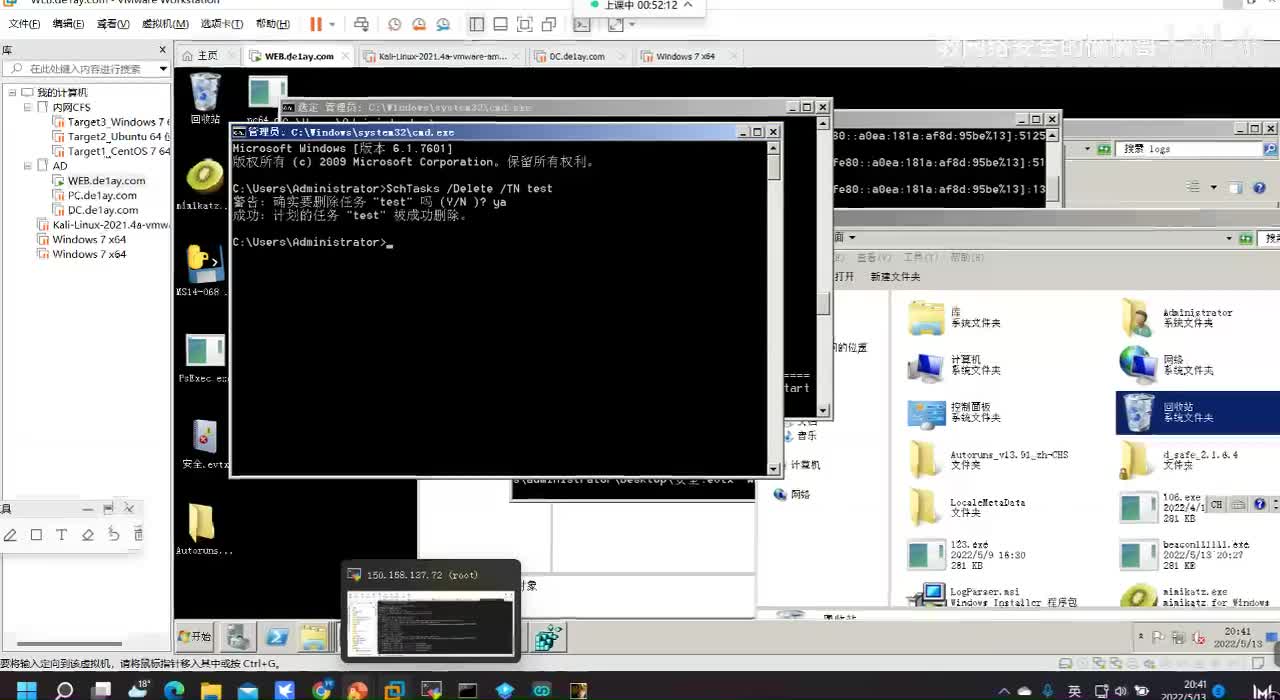Click 新建文件夹 in explorer toolbar
Viewport: 1280px width, 700px height.
click(895, 277)
